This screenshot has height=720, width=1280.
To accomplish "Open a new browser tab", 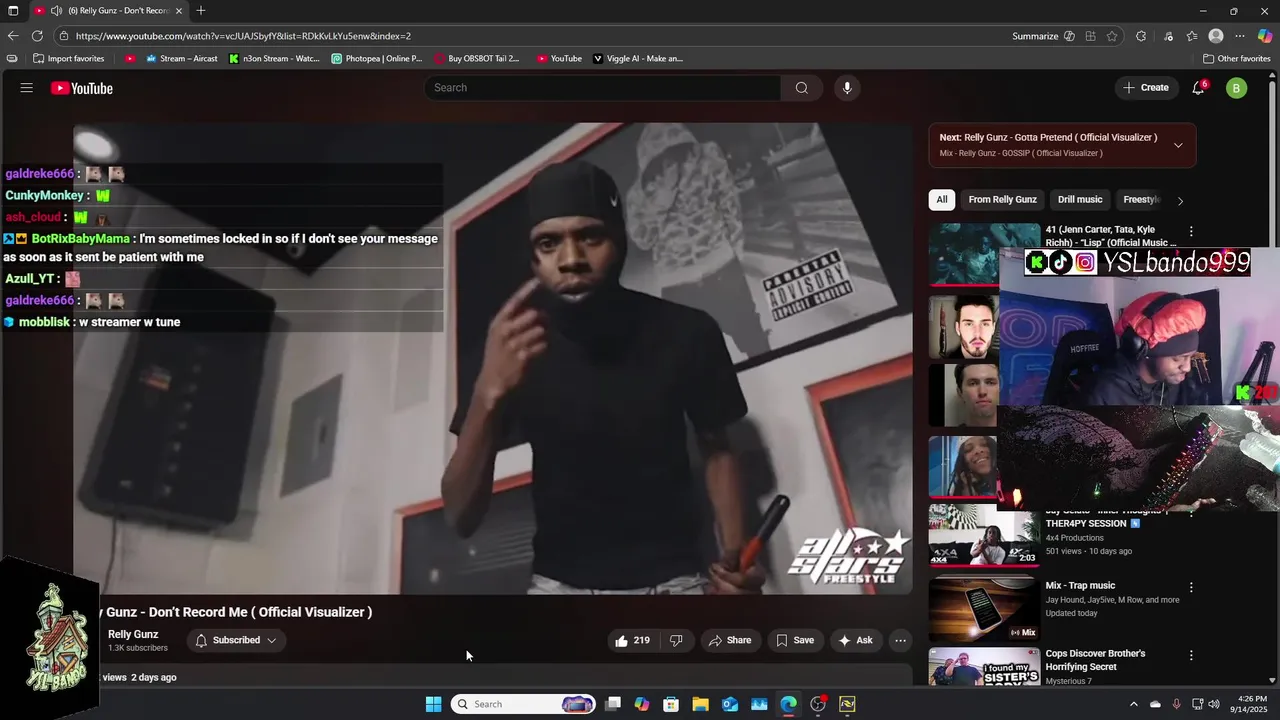I will [x=201, y=10].
